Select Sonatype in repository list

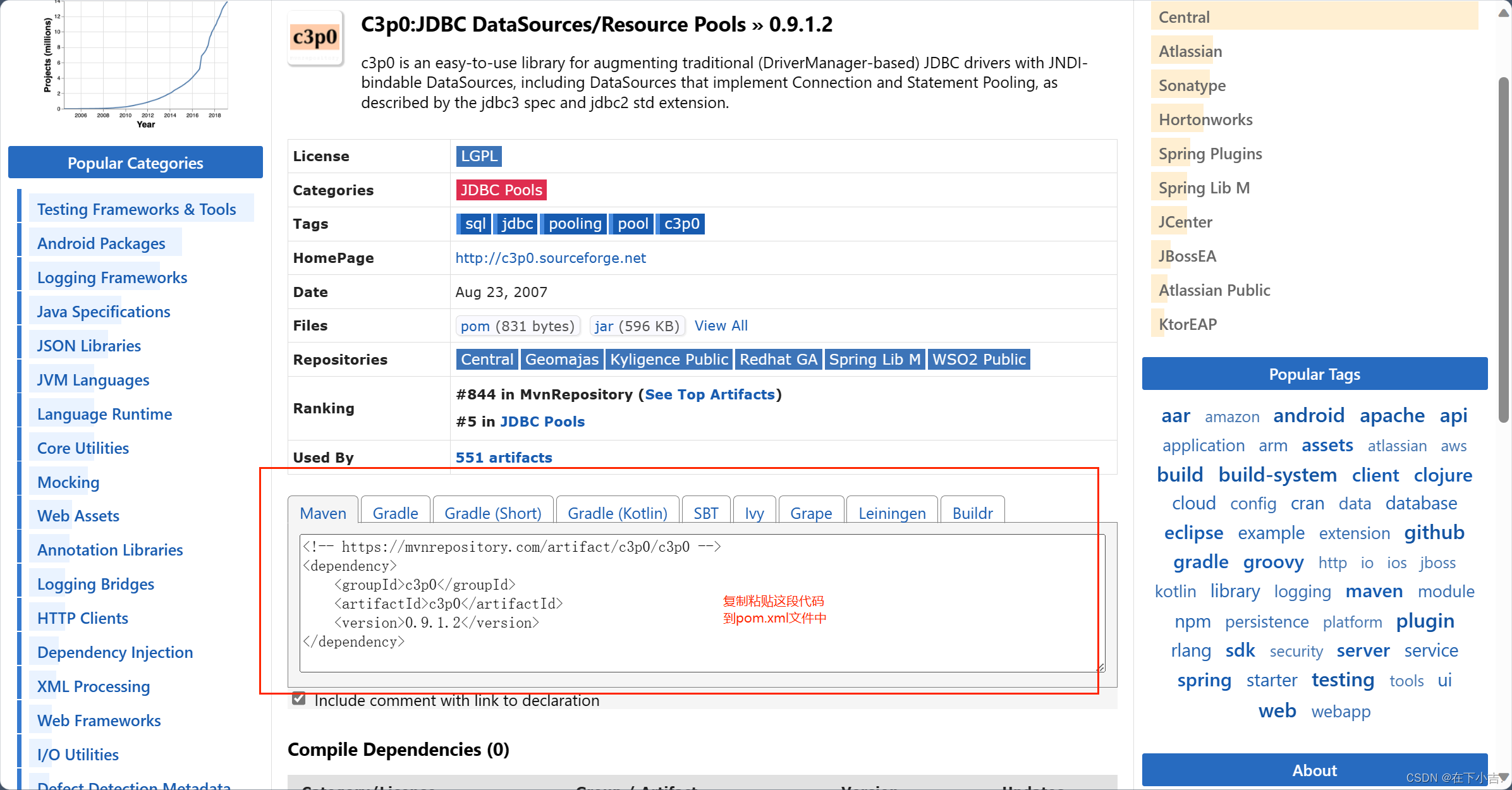coord(1192,85)
